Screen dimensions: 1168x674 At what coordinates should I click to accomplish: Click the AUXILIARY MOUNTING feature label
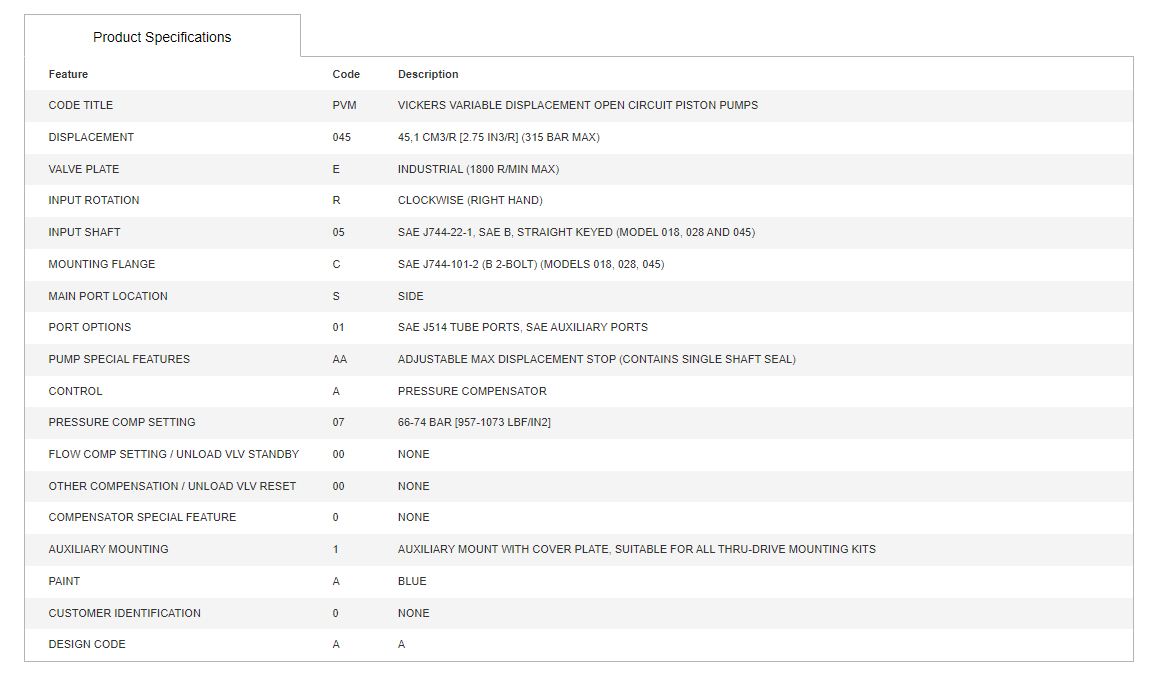(109, 550)
